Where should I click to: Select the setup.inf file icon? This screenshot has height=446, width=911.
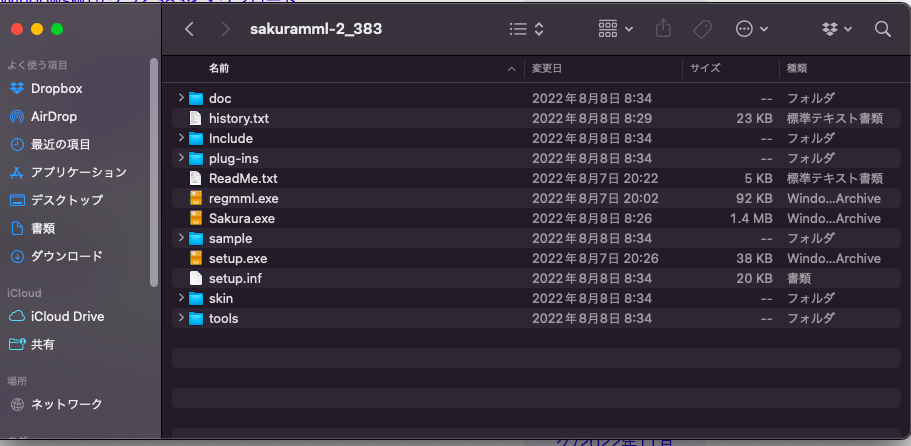[x=196, y=278]
